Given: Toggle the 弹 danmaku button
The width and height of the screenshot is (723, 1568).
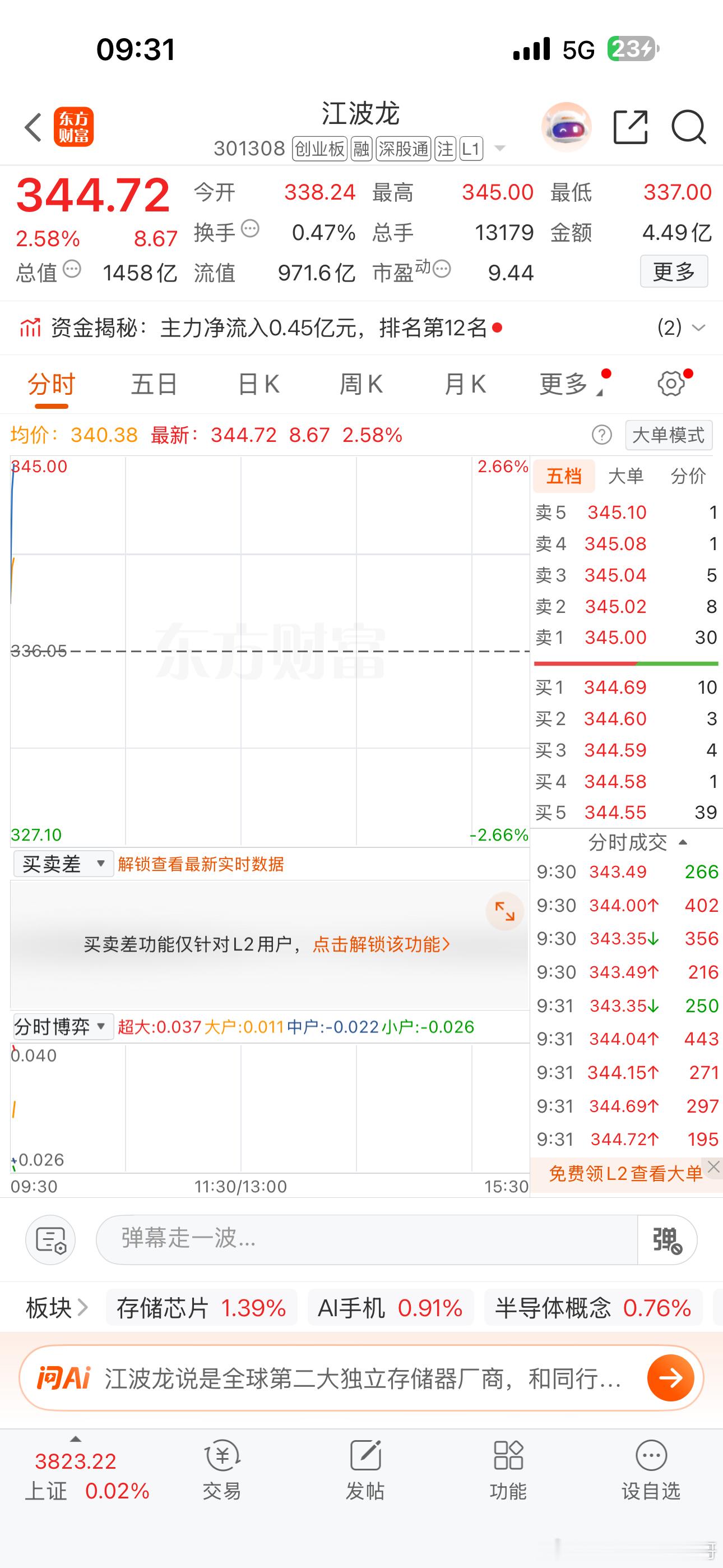Looking at the screenshot, I should (x=667, y=1240).
